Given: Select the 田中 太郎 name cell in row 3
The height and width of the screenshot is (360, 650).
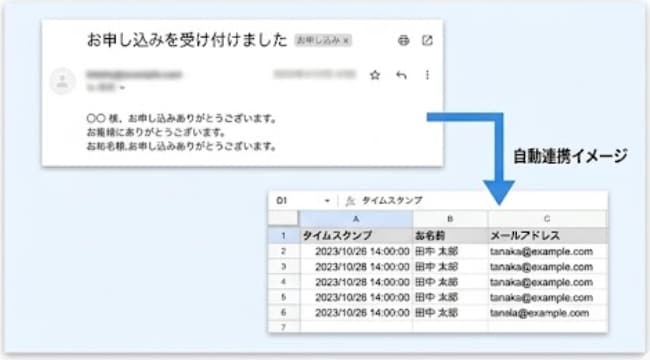Looking at the screenshot, I should pyautogui.click(x=450, y=267).
